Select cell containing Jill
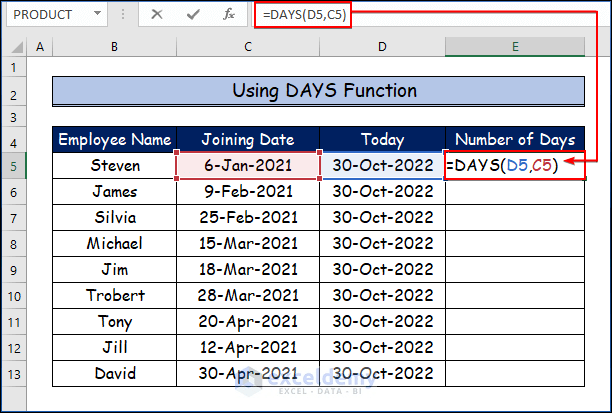 [x=114, y=347]
